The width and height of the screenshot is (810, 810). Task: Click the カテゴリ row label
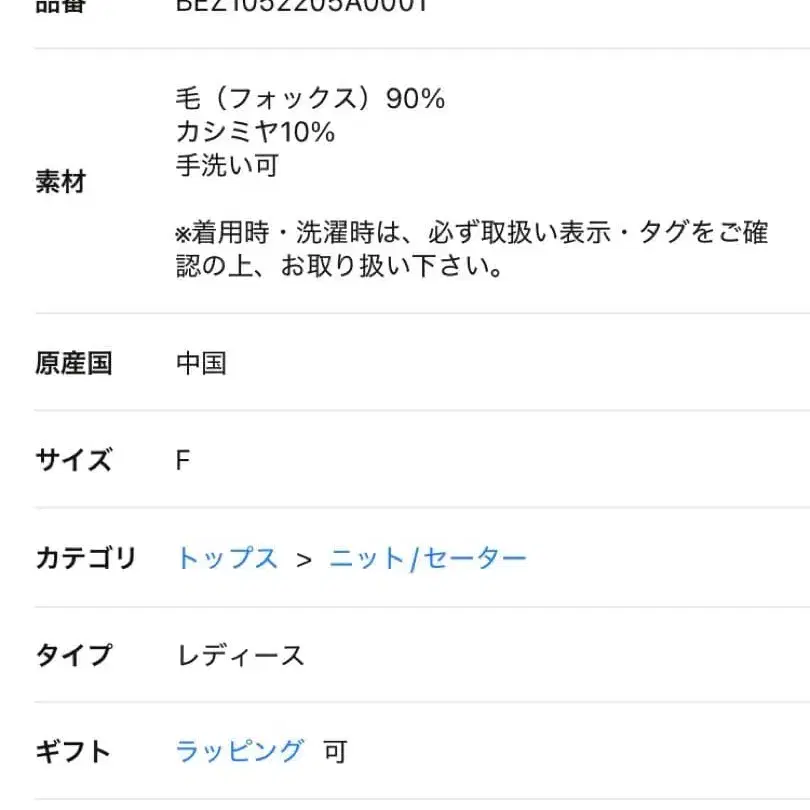85,559
